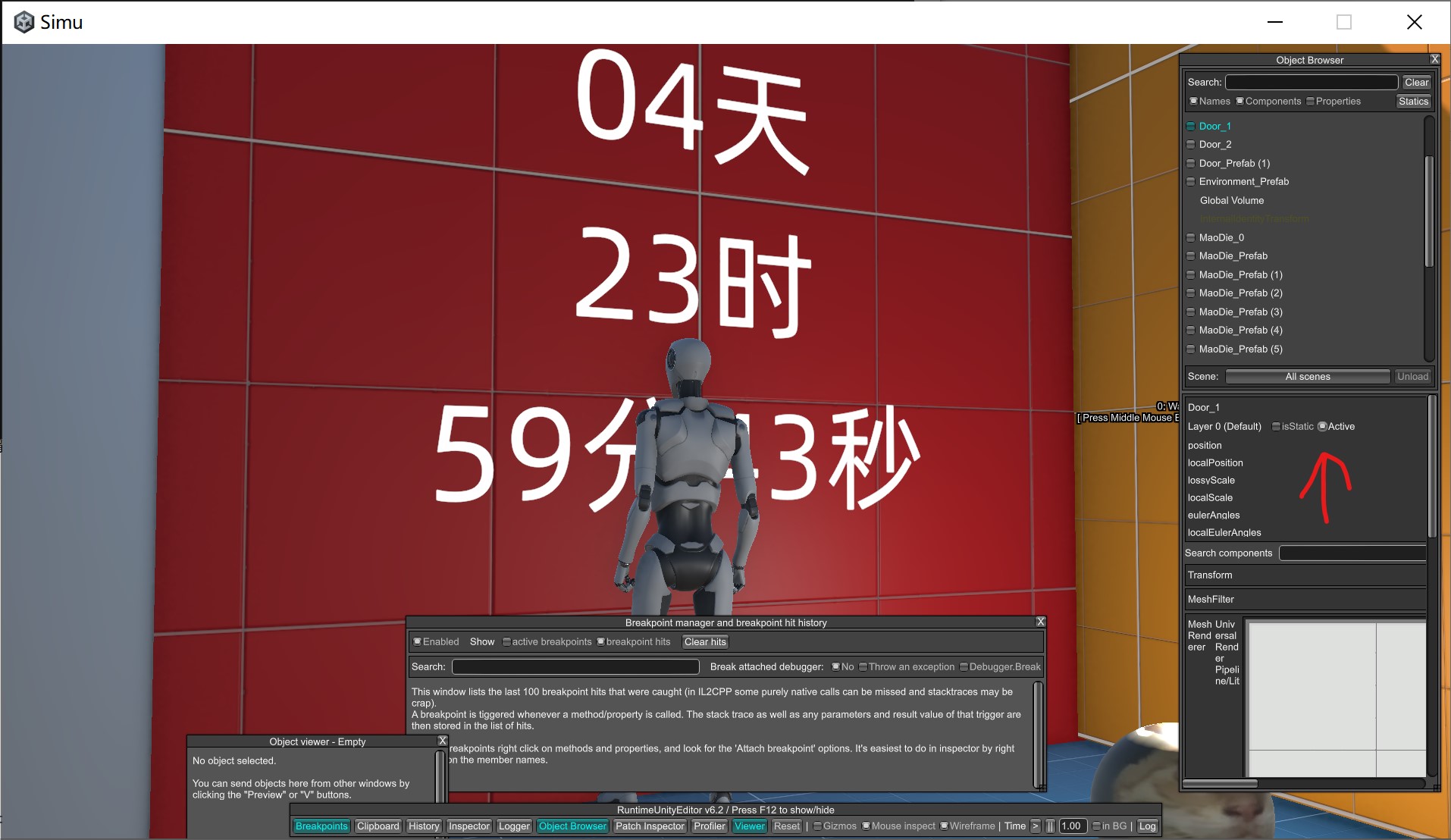Image resolution: width=1451 pixels, height=840 pixels.
Task: Expand the Door_1 tree node
Action: pyautogui.click(x=1190, y=126)
